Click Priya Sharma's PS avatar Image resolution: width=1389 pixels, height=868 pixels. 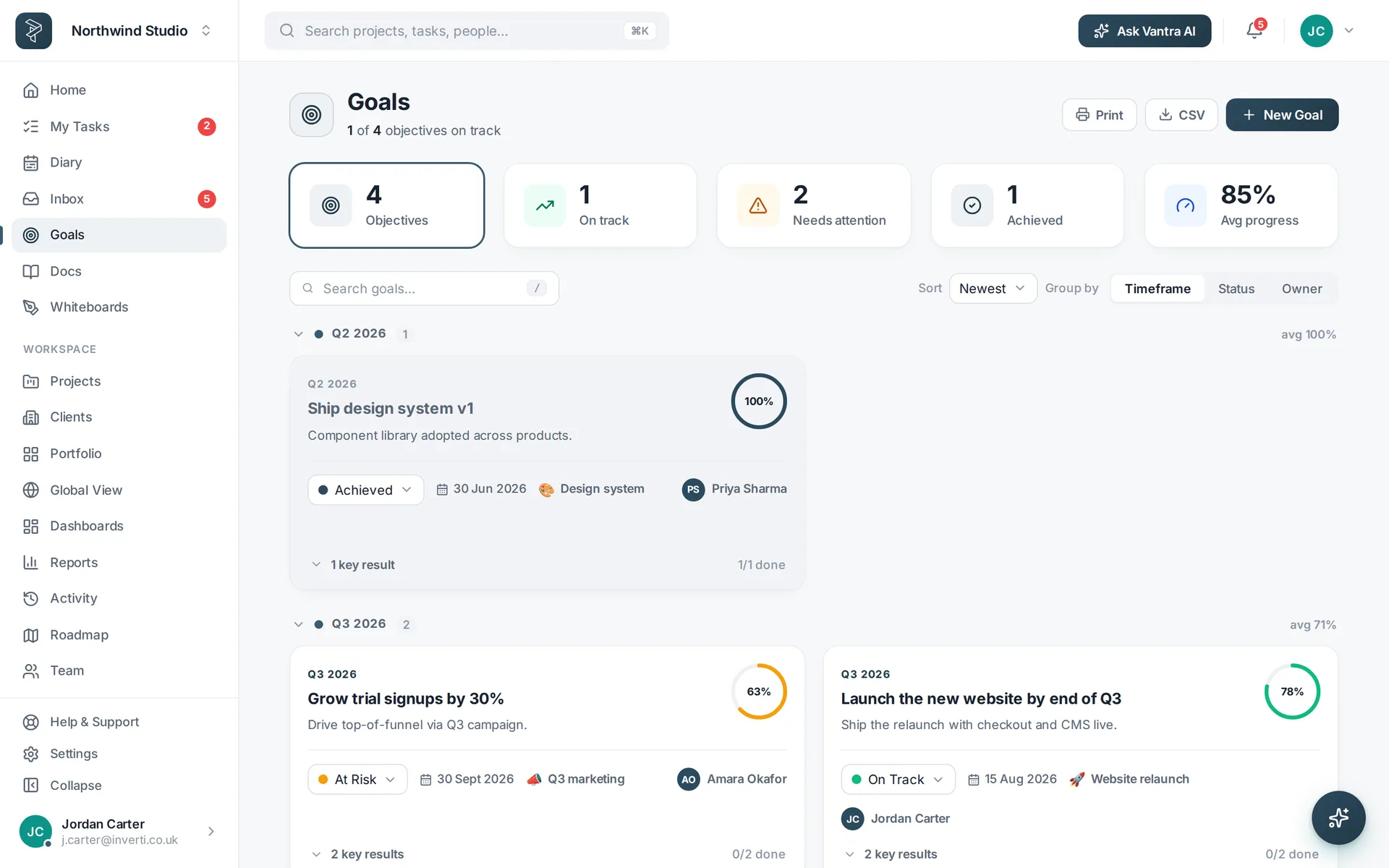pos(693,490)
